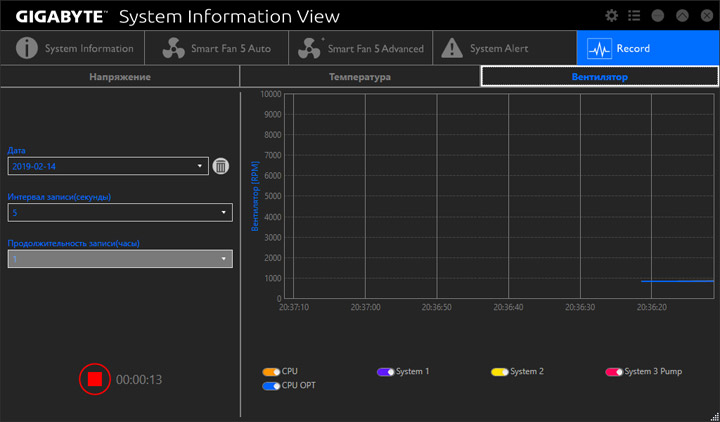Select the Вентилятор sub-tab

(600, 77)
